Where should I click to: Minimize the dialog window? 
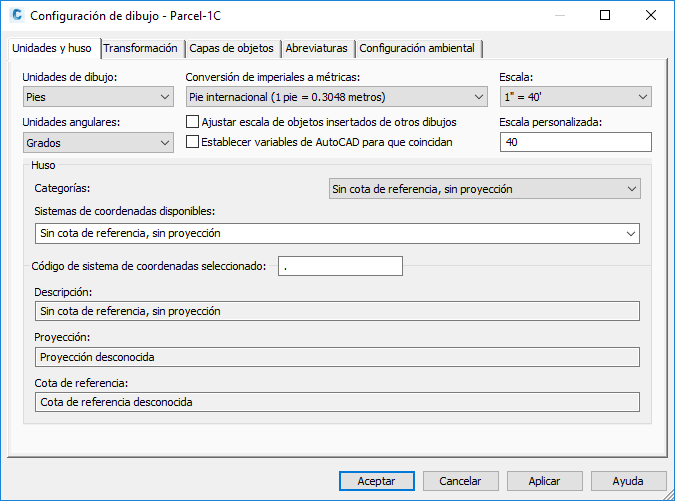(x=560, y=15)
